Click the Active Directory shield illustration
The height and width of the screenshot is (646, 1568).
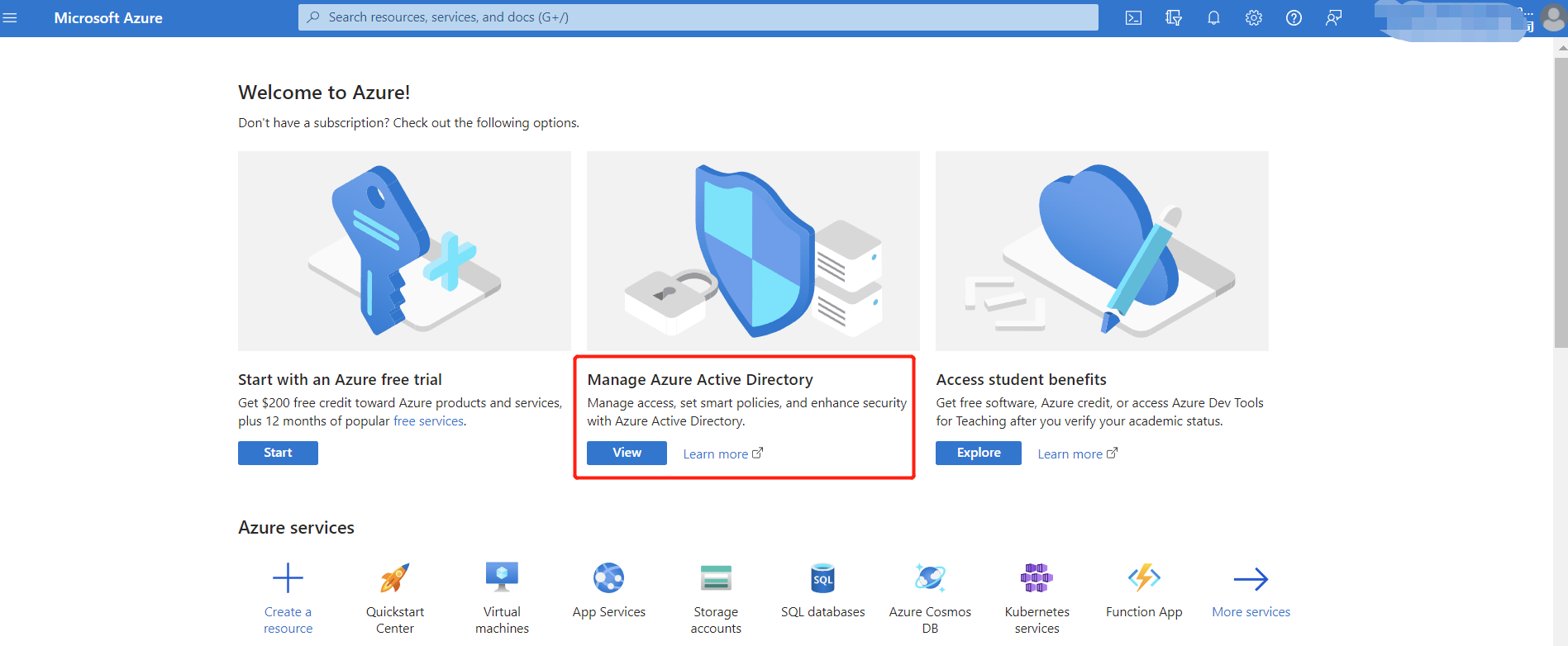click(x=753, y=251)
